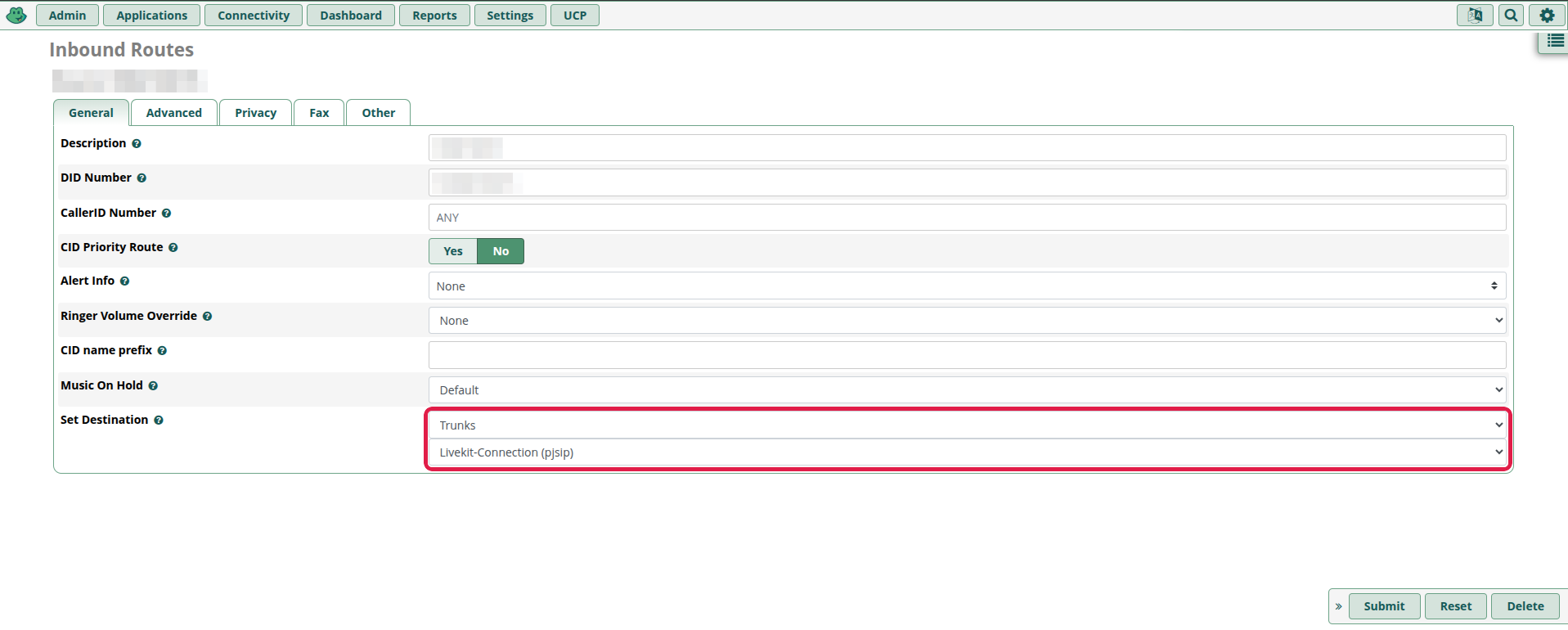
Task: Click the Delete button
Action: tap(1525, 606)
